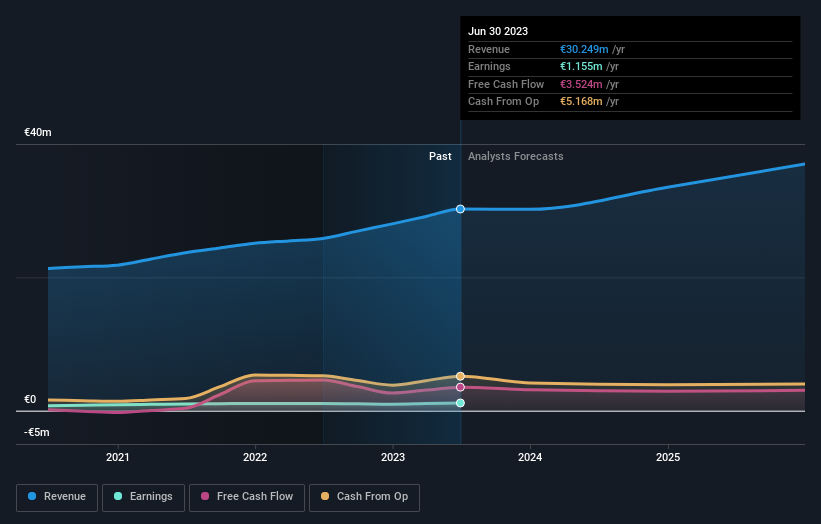The image size is (821, 524).
Task: Click the €40m y-axis label
Action: [x=38, y=132]
